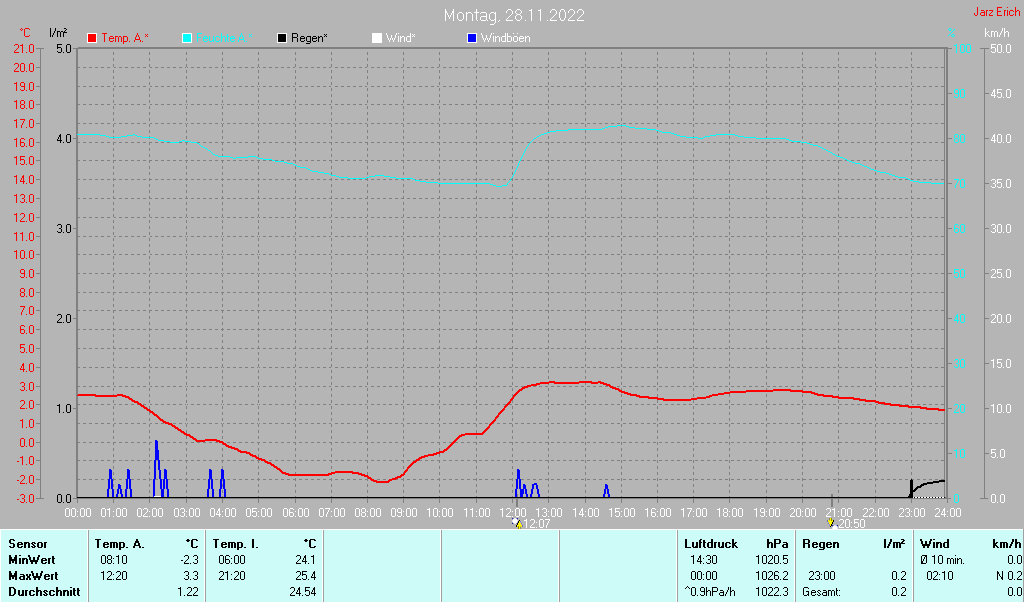Click the black Regen legend swatch
Viewport: 1024px width, 602px height.
click(x=282, y=39)
